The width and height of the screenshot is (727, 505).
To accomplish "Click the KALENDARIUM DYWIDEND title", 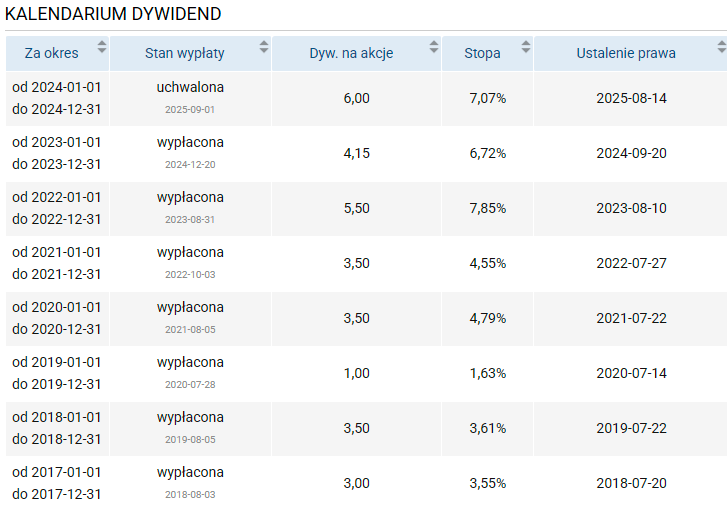I will 113,14.
